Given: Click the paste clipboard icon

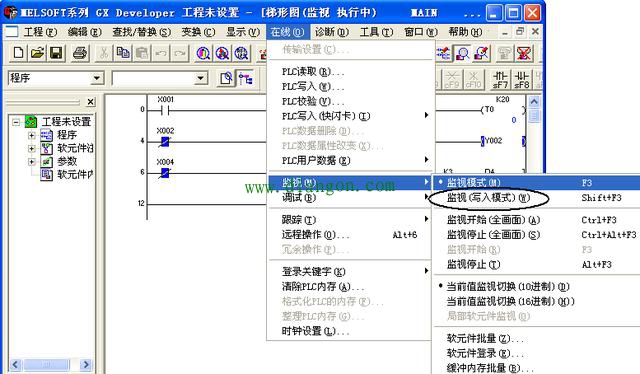Looking at the screenshot, I should (x=142, y=53).
